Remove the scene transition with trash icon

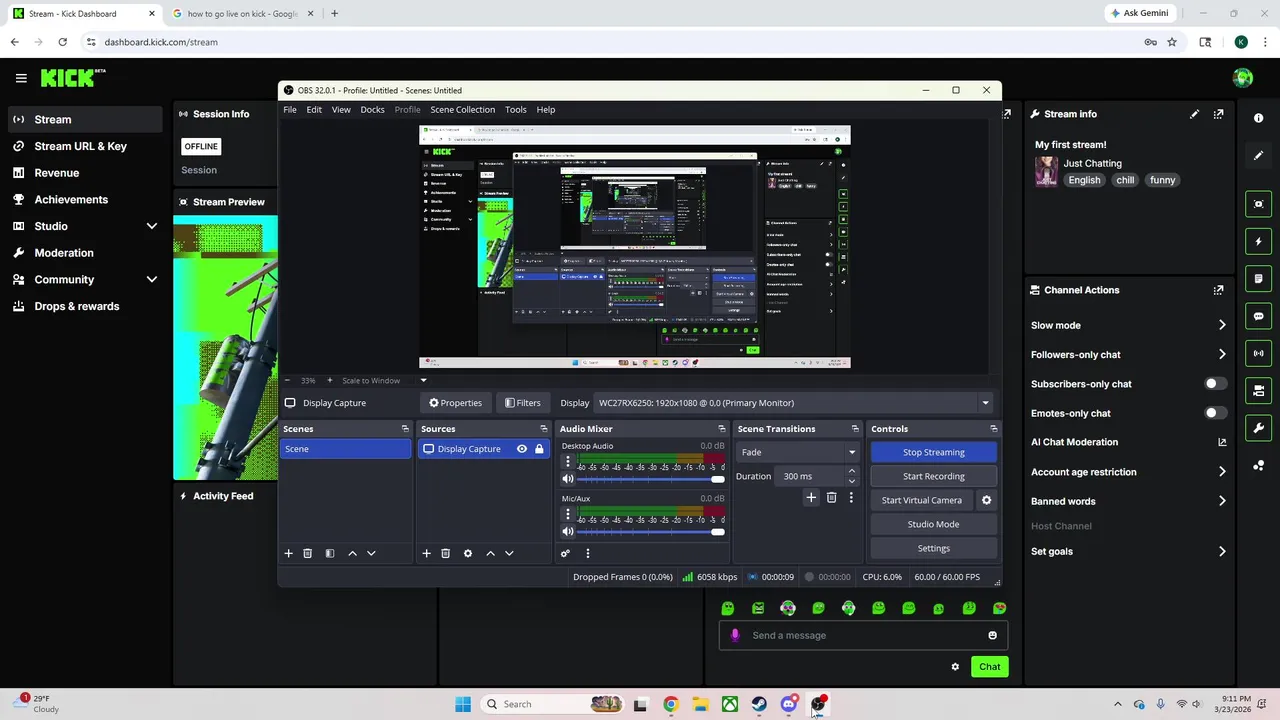click(831, 497)
